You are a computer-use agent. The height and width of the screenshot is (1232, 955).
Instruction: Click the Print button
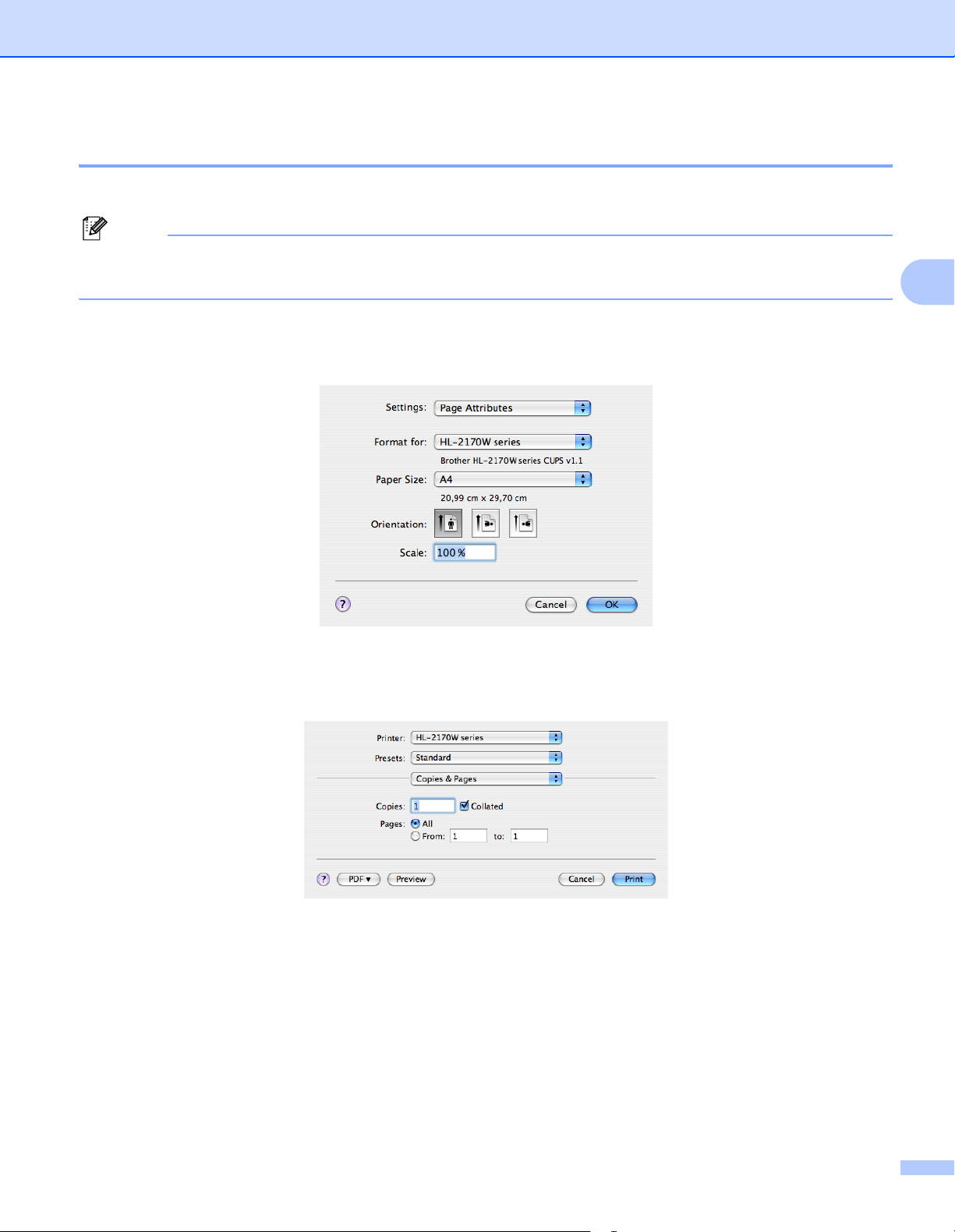tap(634, 879)
